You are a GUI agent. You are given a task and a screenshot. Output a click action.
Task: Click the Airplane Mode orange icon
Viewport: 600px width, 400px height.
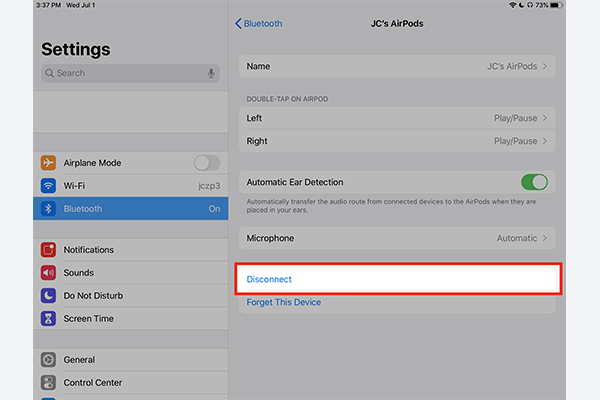point(48,163)
